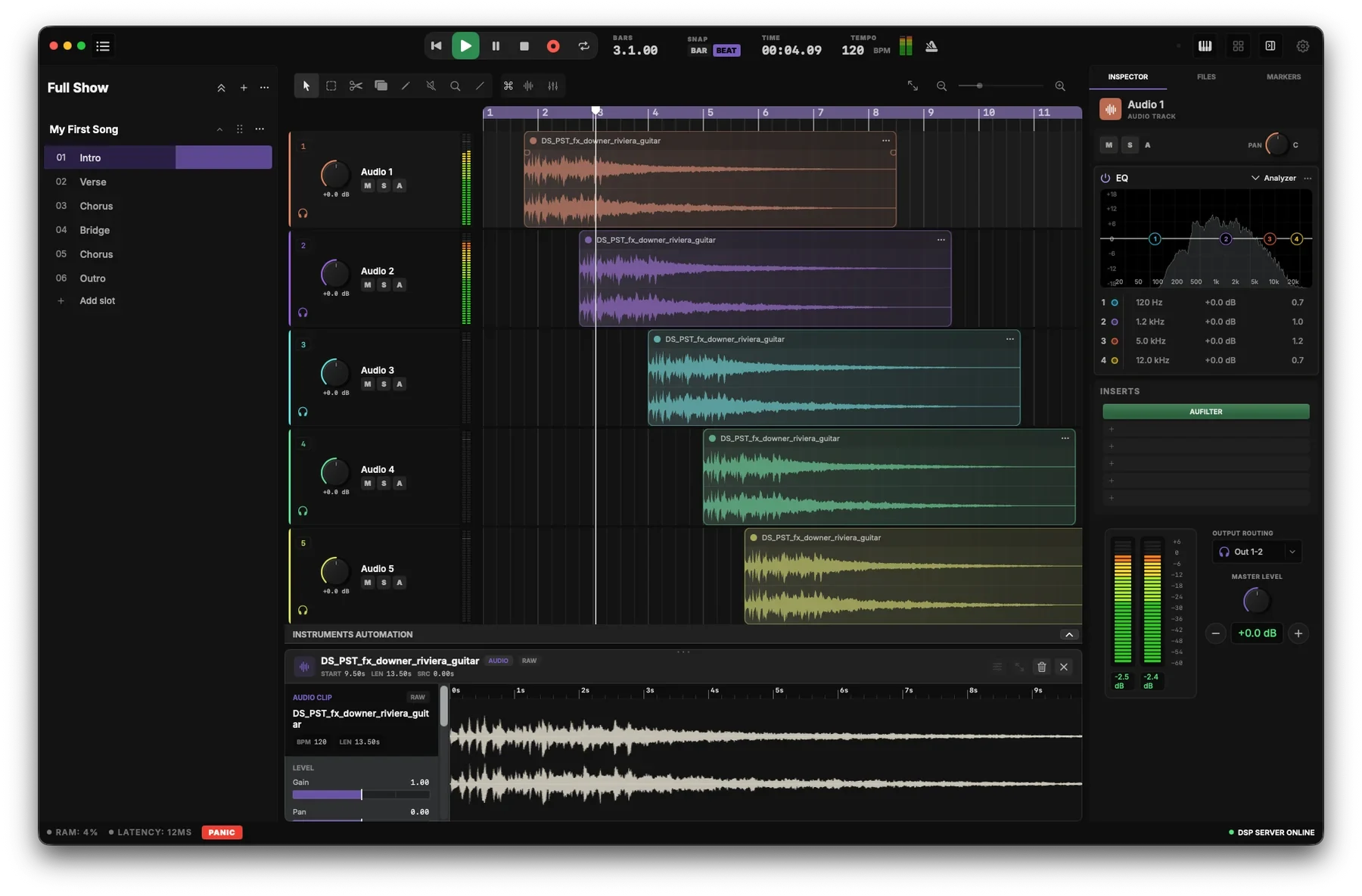
Task: Collapse My First Song section
Action: coord(219,129)
